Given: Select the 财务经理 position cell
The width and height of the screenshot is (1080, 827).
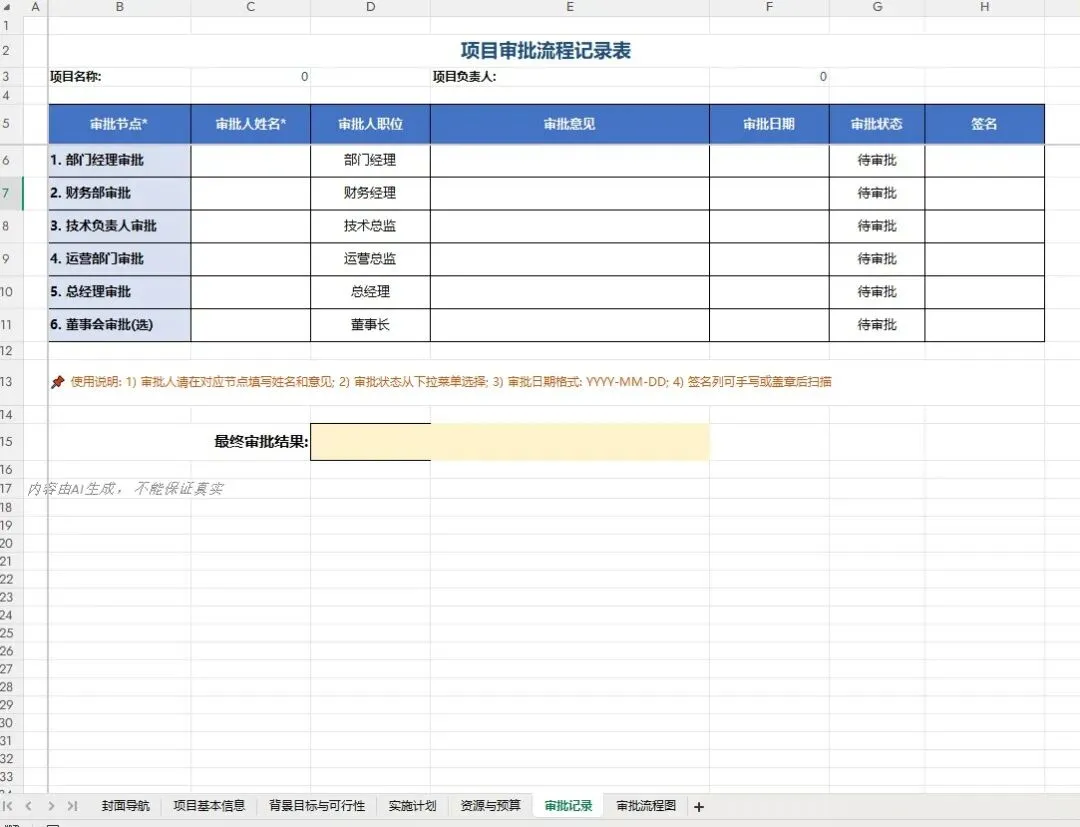Looking at the screenshot, I should (x=371, y=193).
